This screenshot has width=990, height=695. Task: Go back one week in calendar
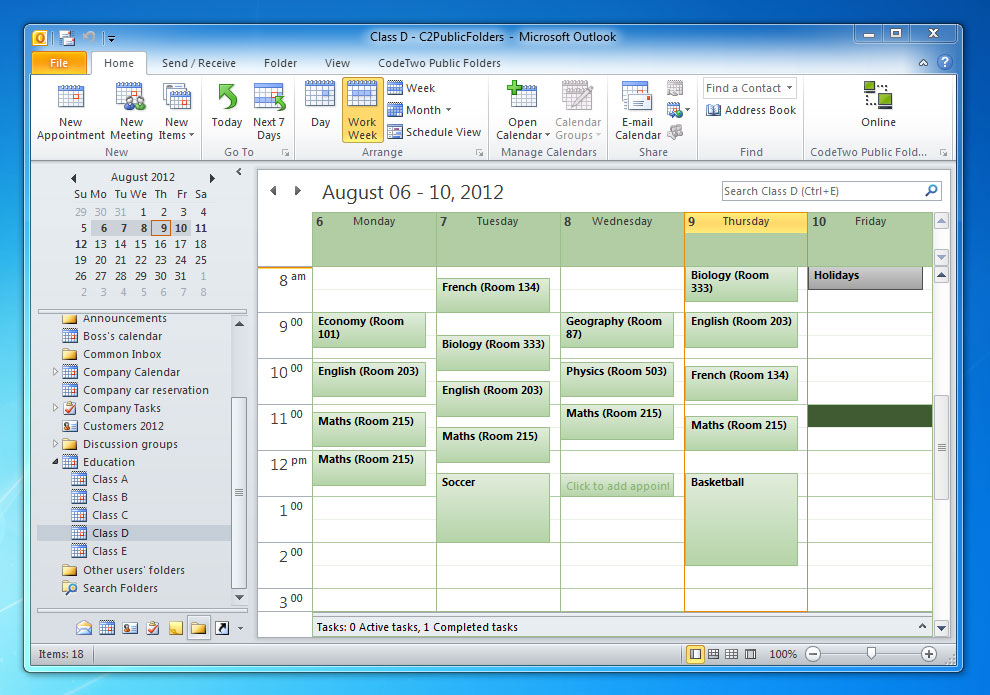[x=273, y=191]
